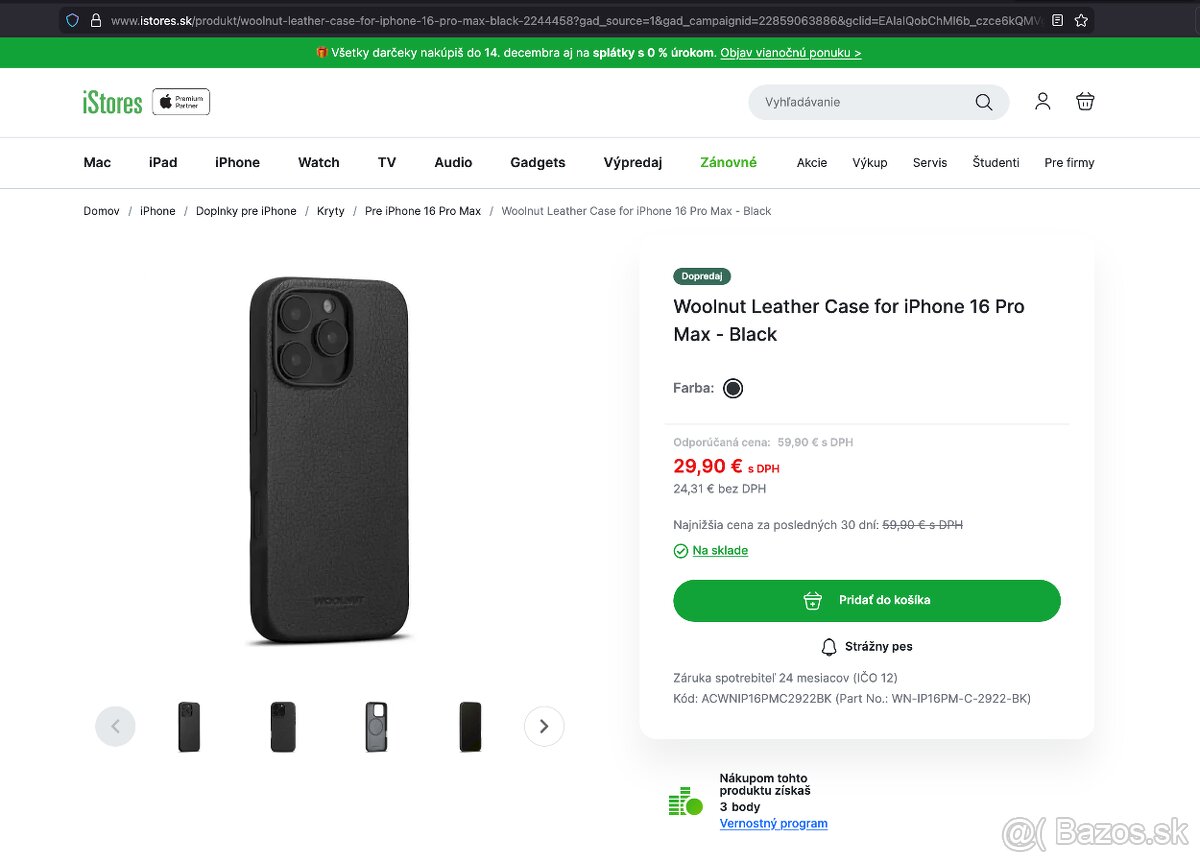1200x862 pixels.
Task: Click the green stock checkmark icon
Action: coord(679,550)
